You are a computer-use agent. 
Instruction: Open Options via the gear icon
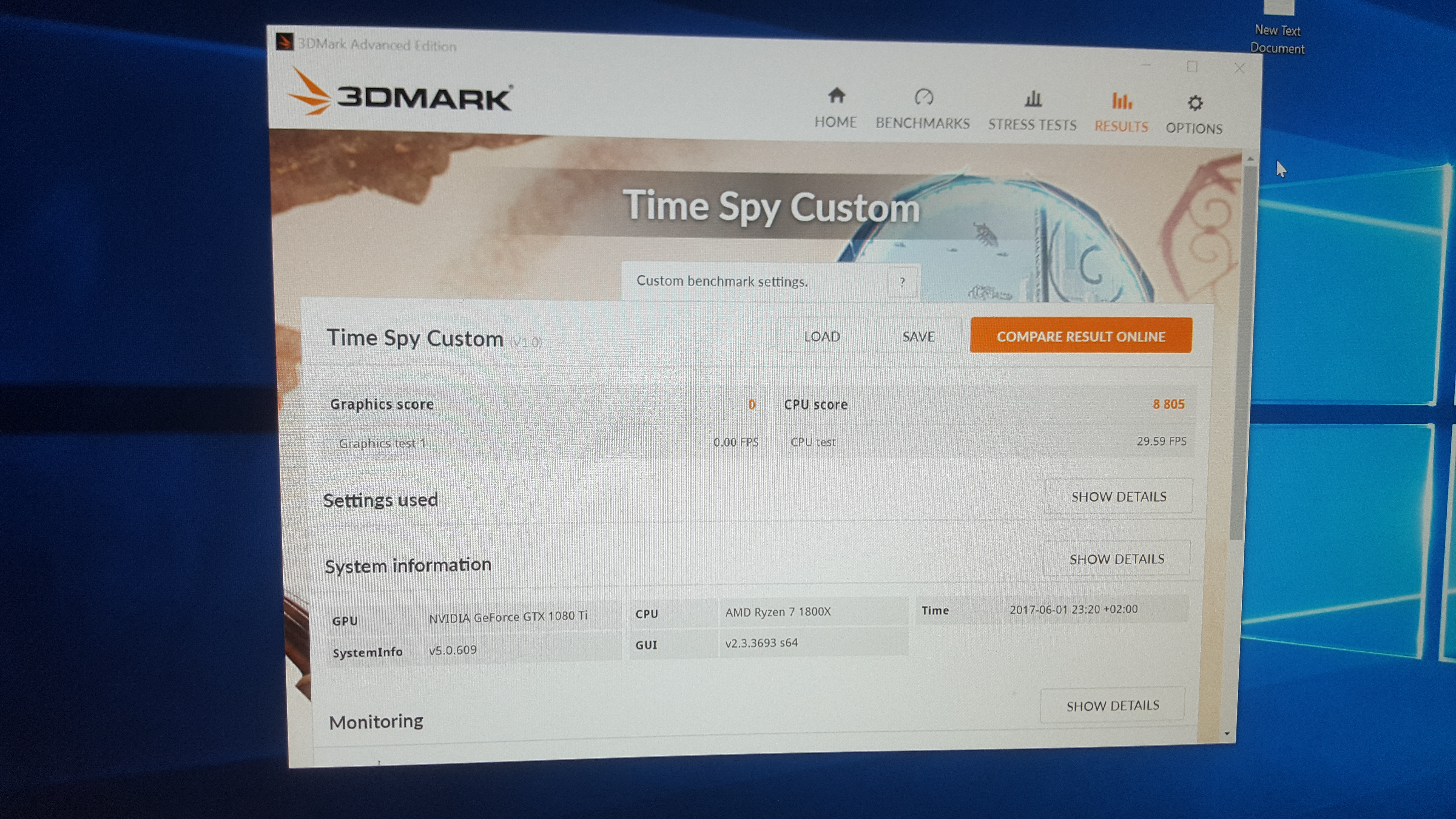(1195, 103)
